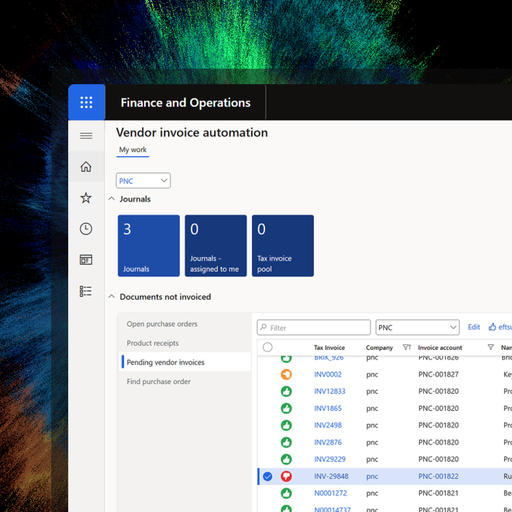Open the PNC dropdown beside Filter box
The image size is (512, 512).
(x=417, y=327)
